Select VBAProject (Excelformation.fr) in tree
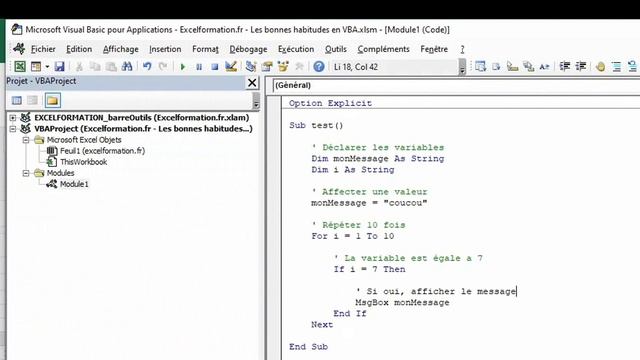 tap(143, 129)
